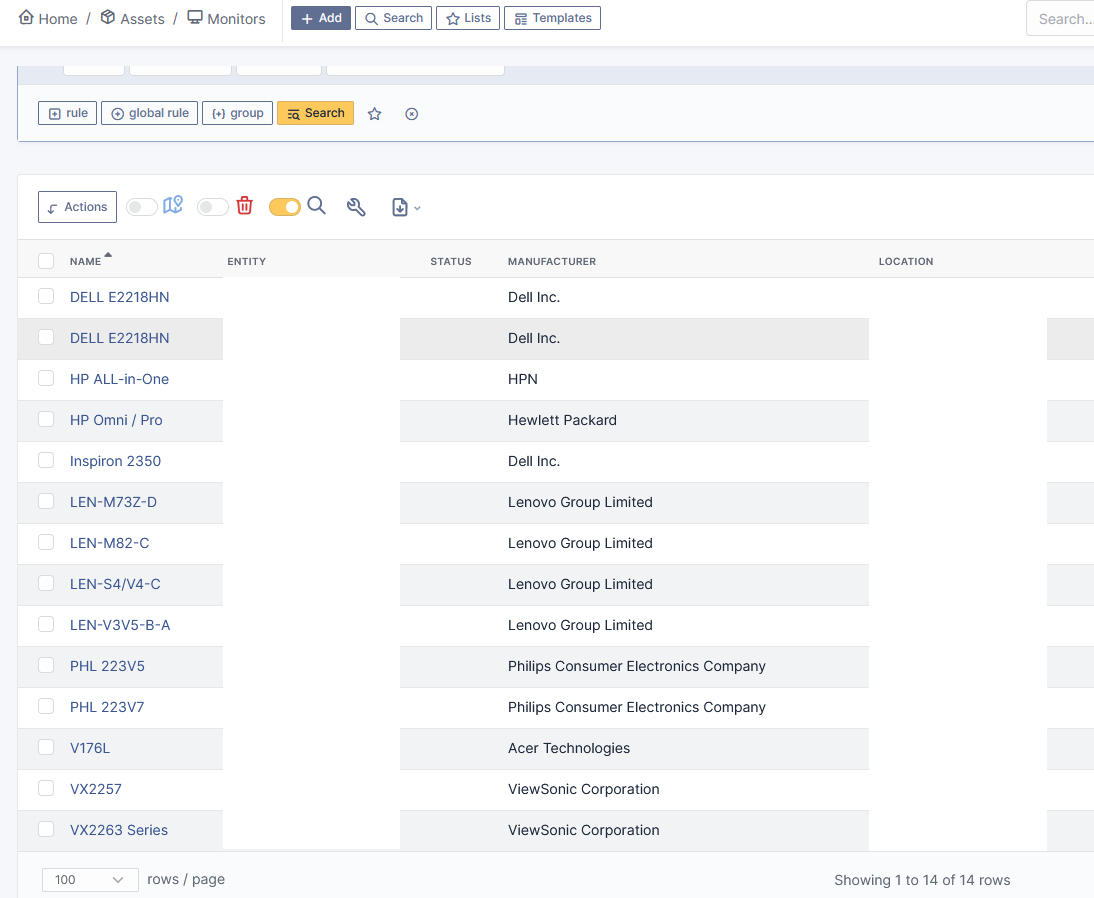
Task: Open the top Search button
Action: click(x=394, y=18)
